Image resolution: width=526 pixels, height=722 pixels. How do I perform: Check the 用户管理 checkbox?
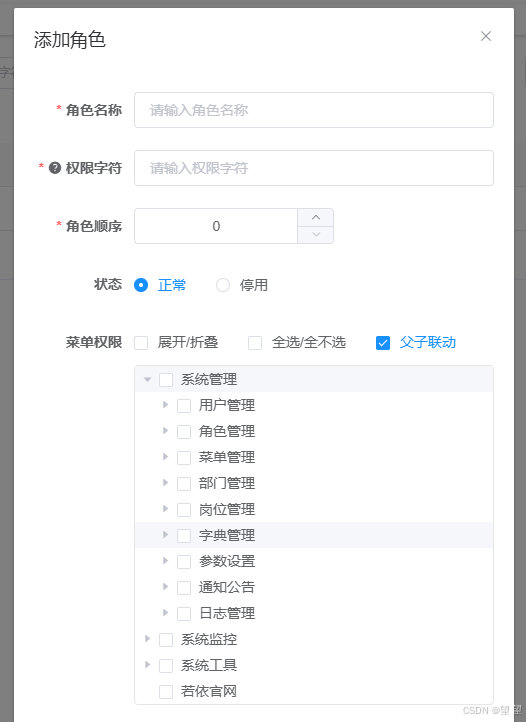(x=184, y=406)
